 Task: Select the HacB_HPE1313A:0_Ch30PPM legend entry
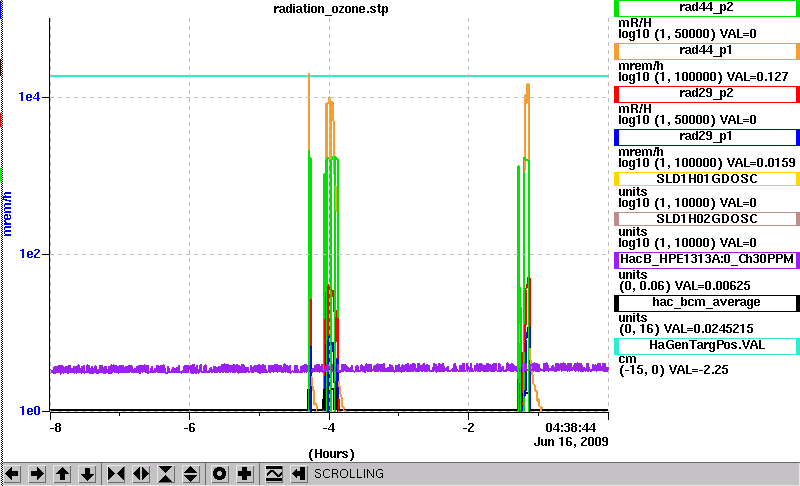[x=707, y=259]
